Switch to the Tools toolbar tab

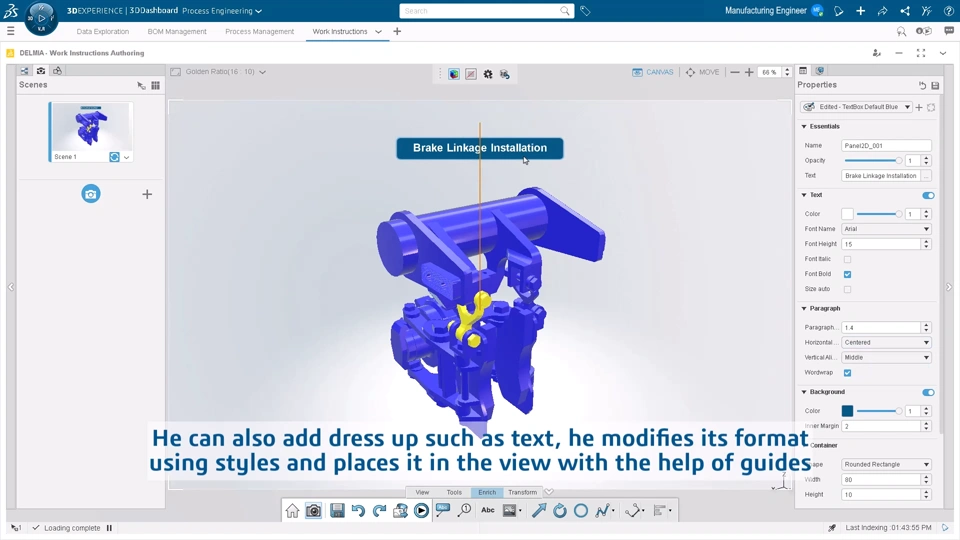click(454, 492)
